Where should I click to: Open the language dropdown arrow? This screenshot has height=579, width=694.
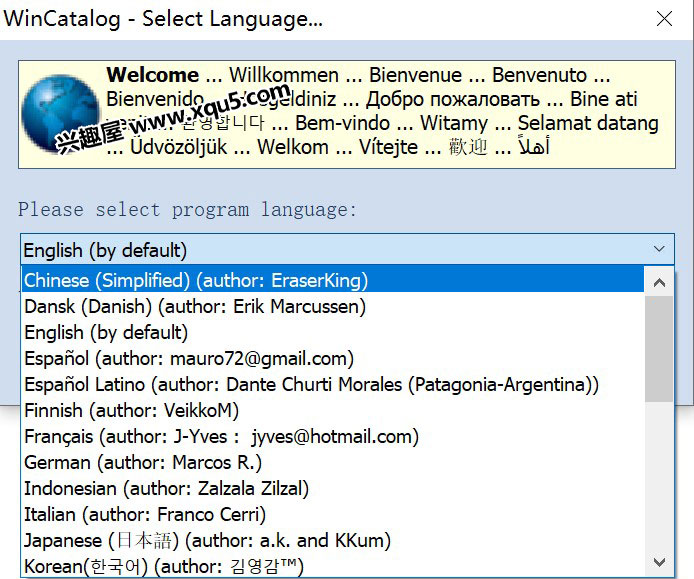coord(659,249)
